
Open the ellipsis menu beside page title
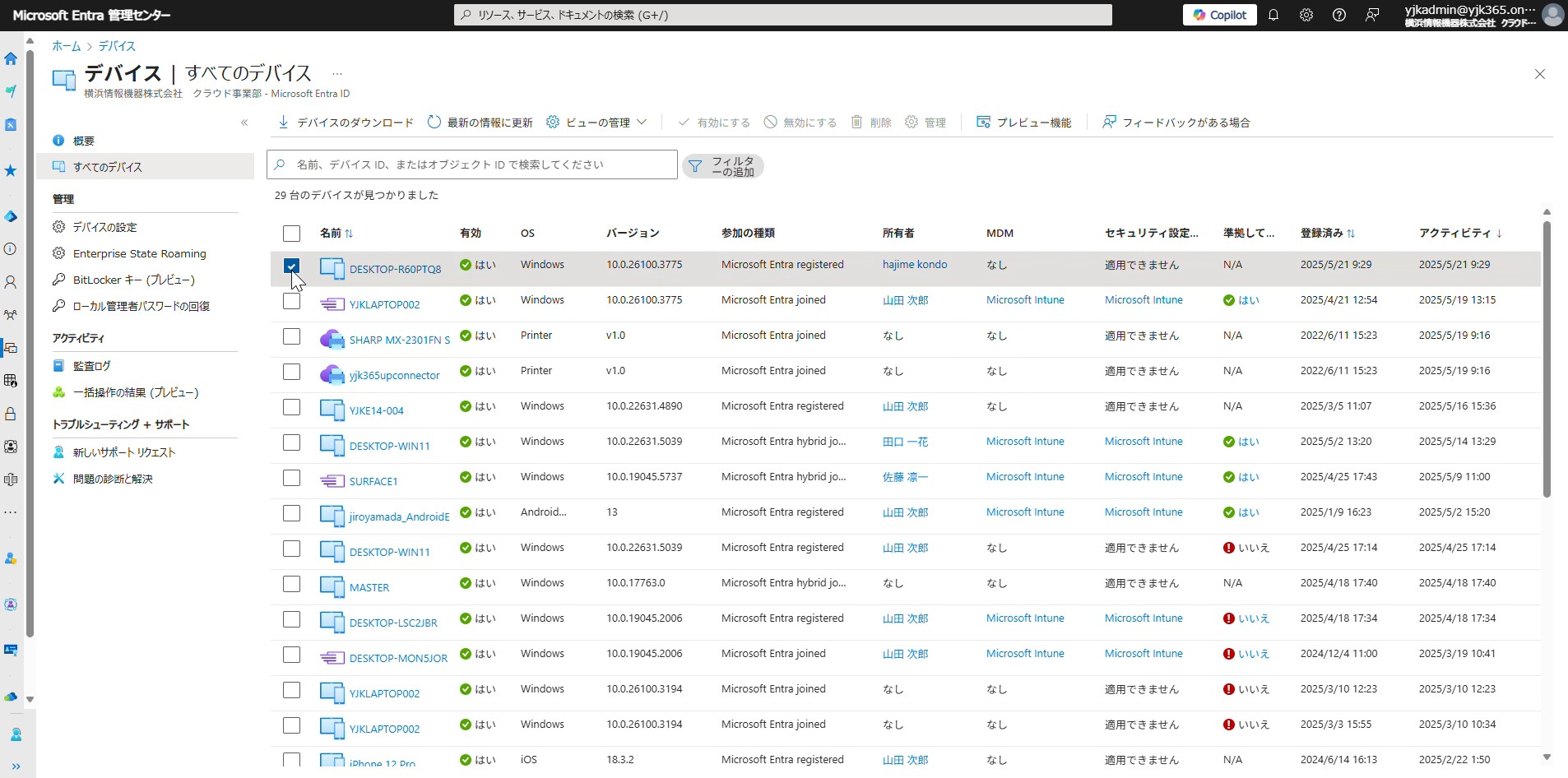tap(336, 74)
